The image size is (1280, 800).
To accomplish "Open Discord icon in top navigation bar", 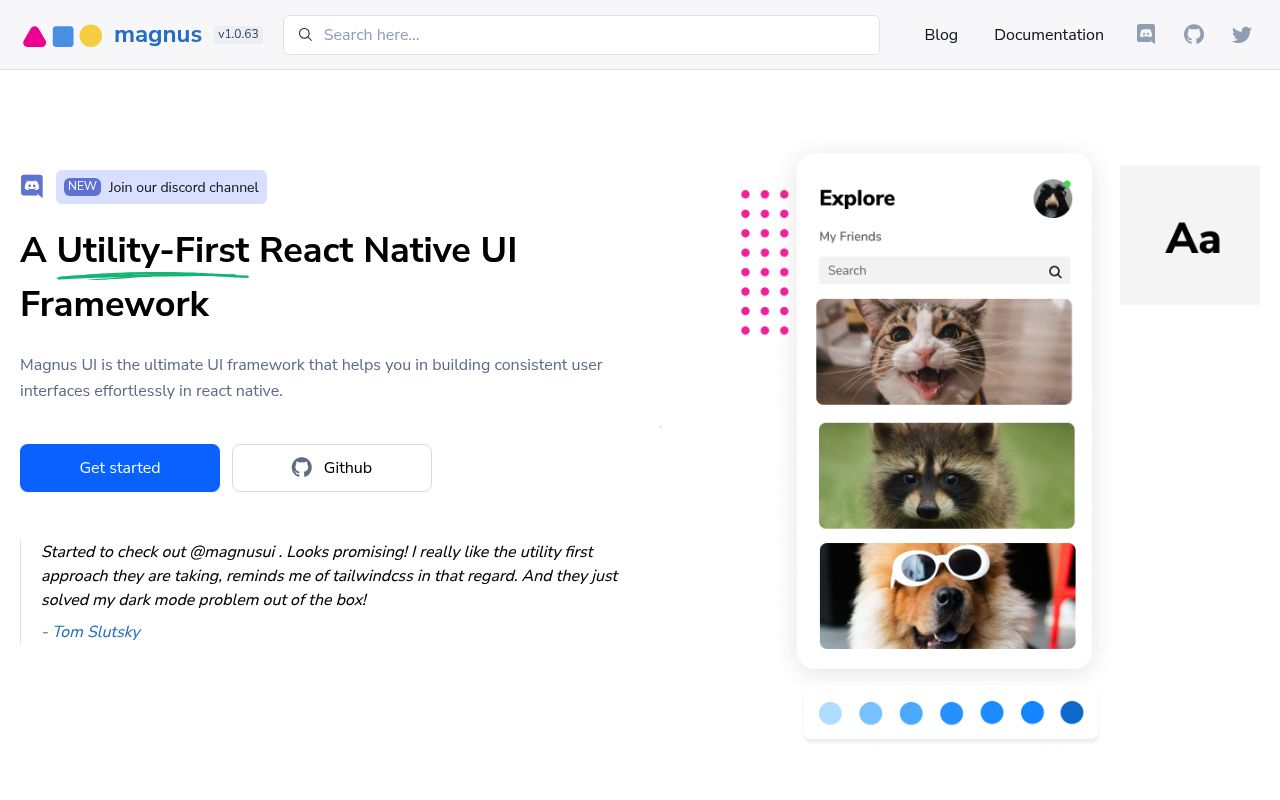I will [x=1146, y=34].
